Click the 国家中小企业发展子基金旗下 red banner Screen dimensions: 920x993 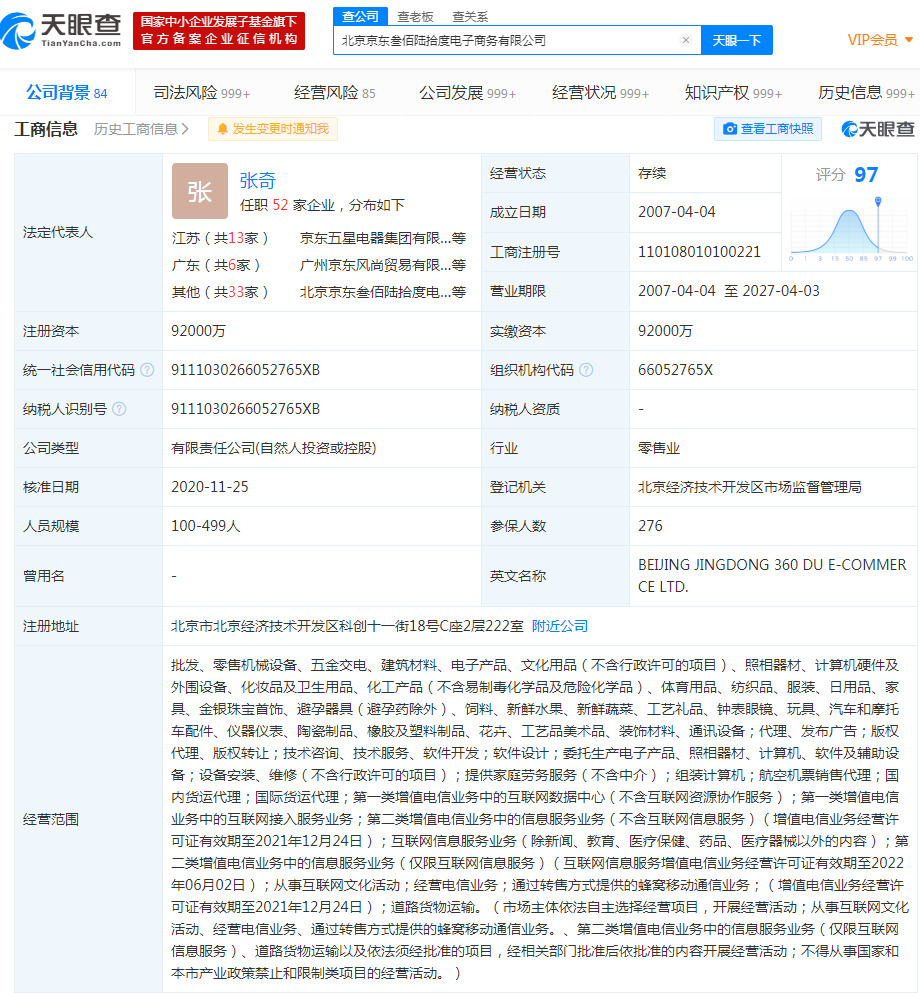[x=219, y=30]
